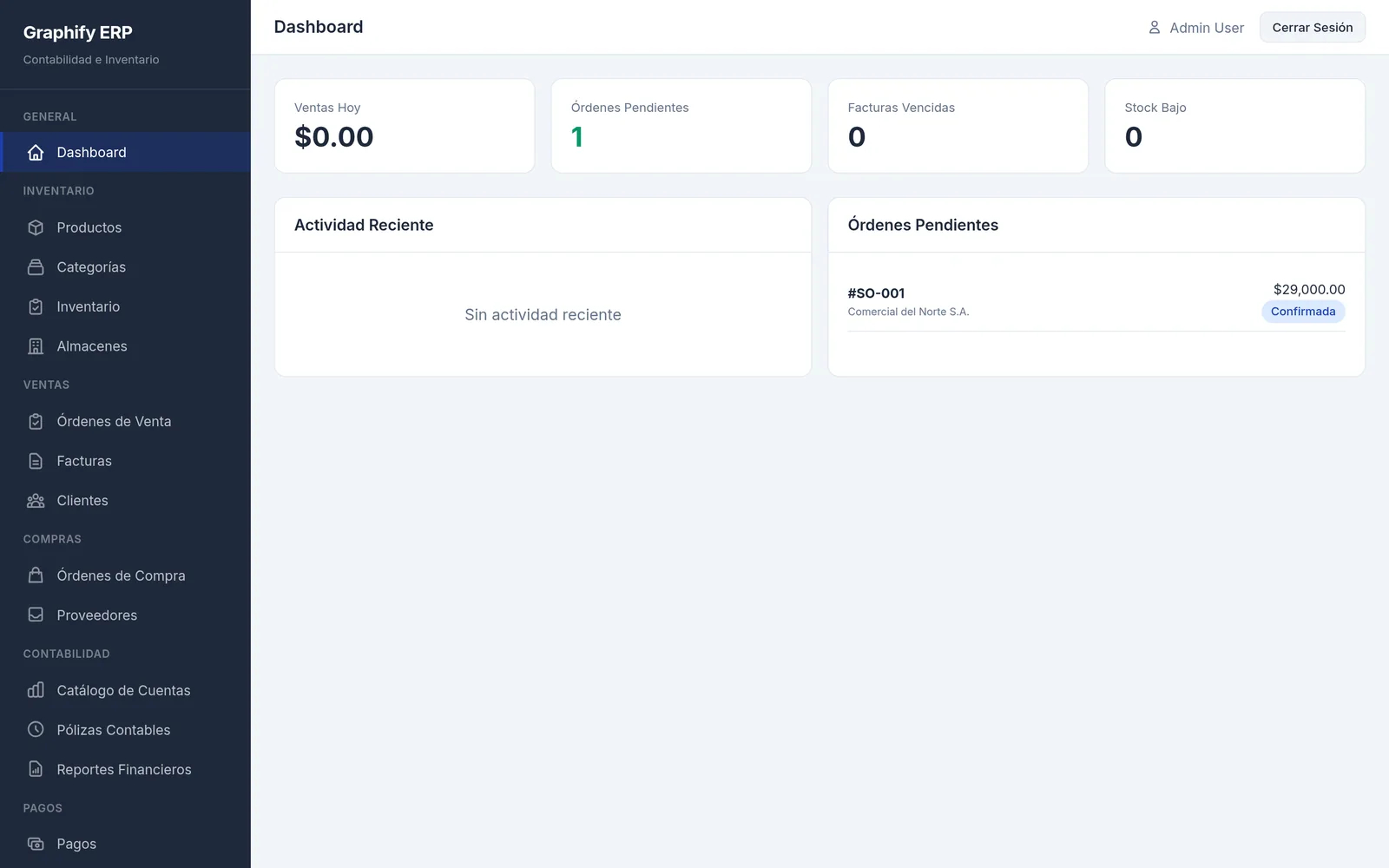The height and width of the screenshot is (868, 1389).
Task: Click the Órdenes Pendientes stat card
Action: [681, 126]
